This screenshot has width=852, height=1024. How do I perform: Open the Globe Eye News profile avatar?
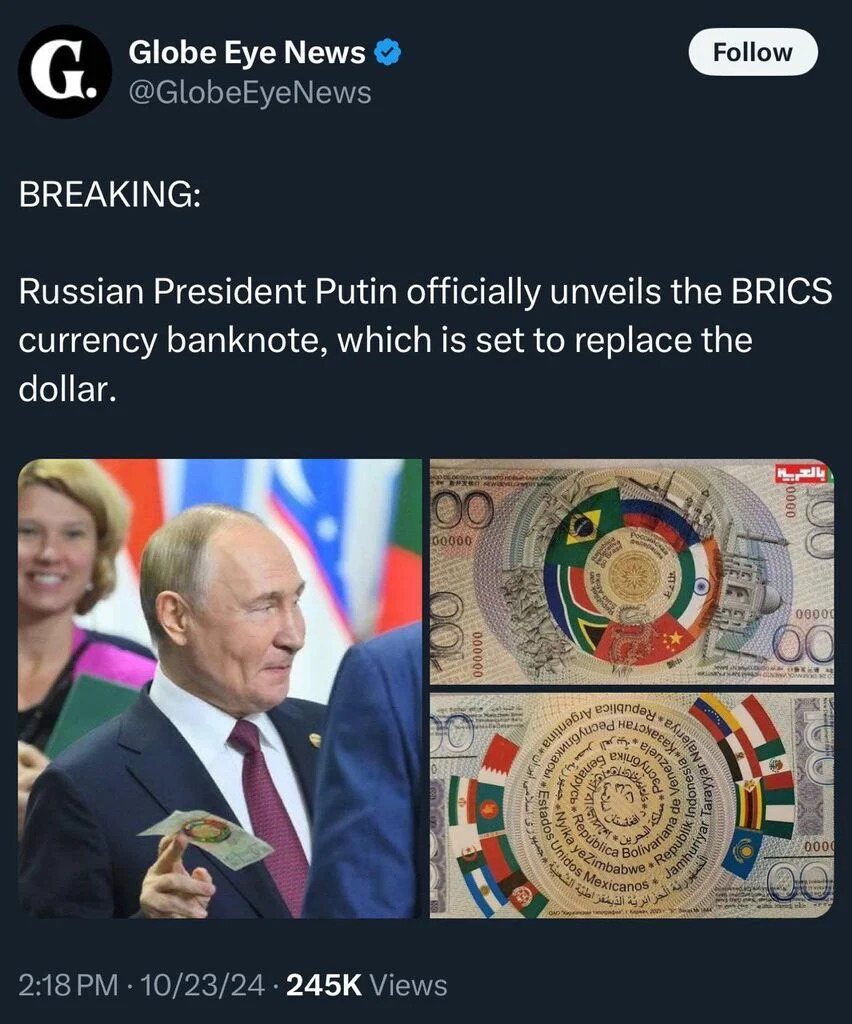point(65,72)
